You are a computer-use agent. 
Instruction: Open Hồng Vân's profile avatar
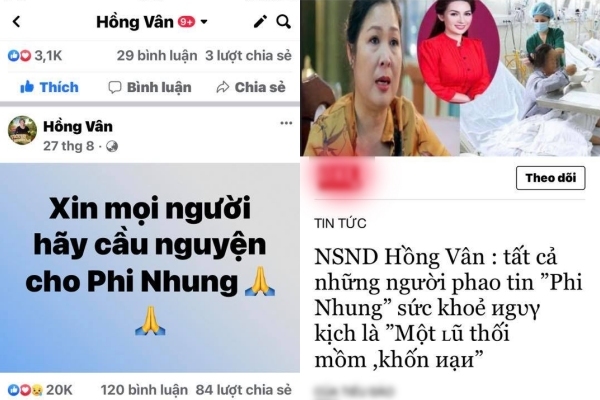[22, 131]
